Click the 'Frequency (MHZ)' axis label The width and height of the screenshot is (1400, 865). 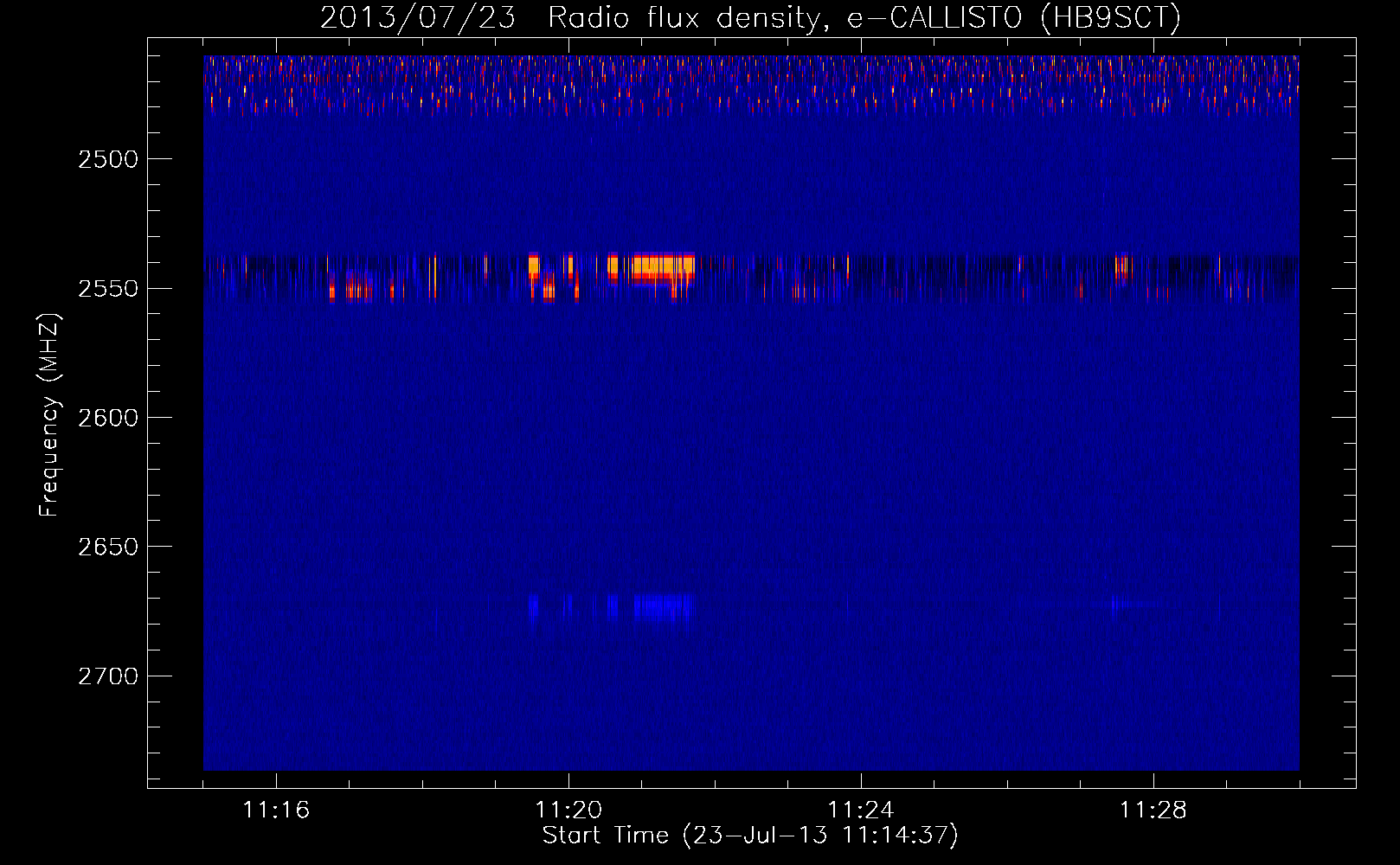[49, 415]
